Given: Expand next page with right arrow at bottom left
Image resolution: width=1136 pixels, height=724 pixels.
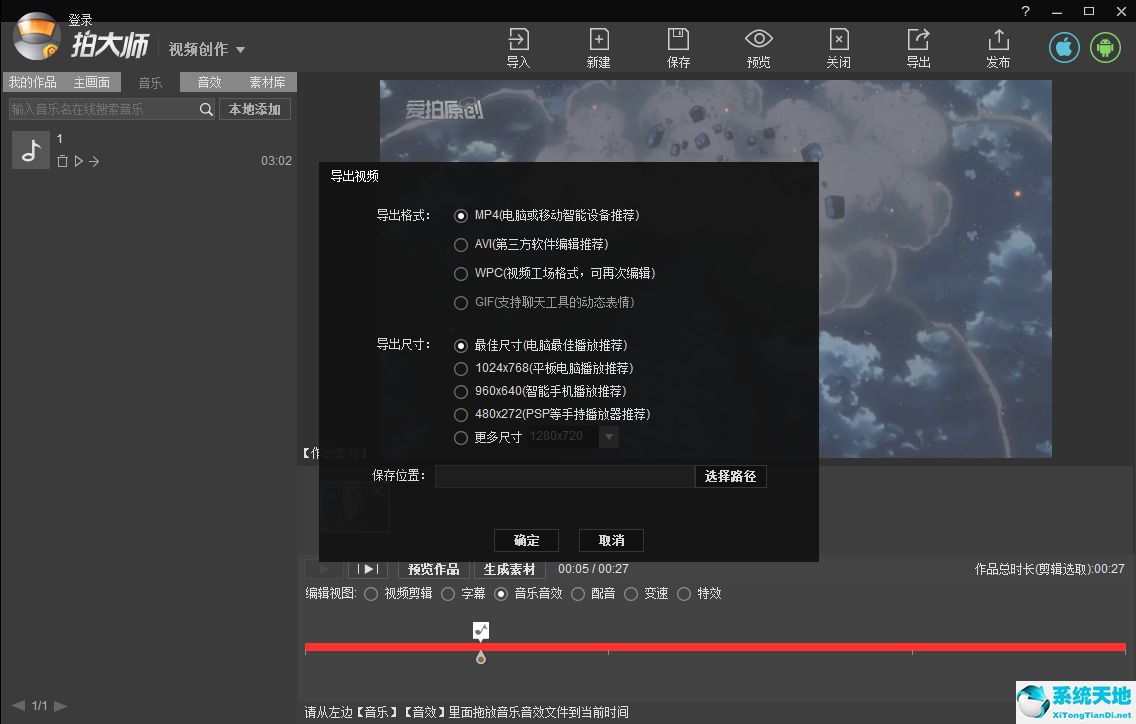Looking at the screenshot, I should click(x=59, y=704).
